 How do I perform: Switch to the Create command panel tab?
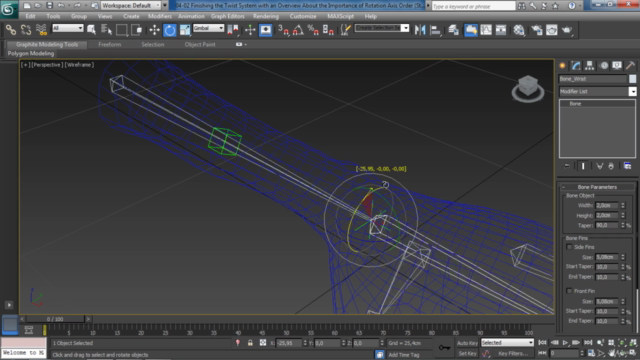(562, 65)
